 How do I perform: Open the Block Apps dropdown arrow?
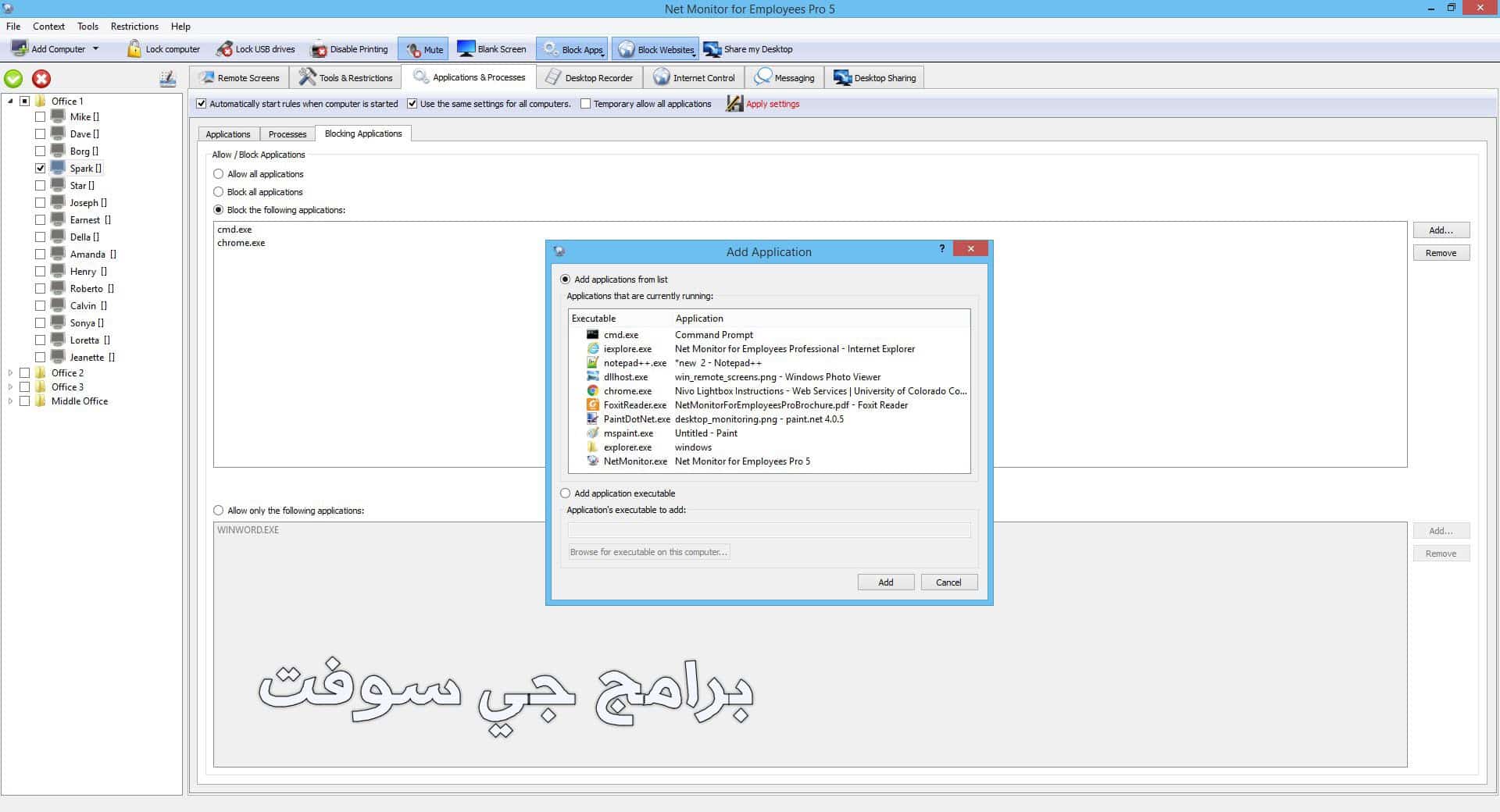(602, 54)
